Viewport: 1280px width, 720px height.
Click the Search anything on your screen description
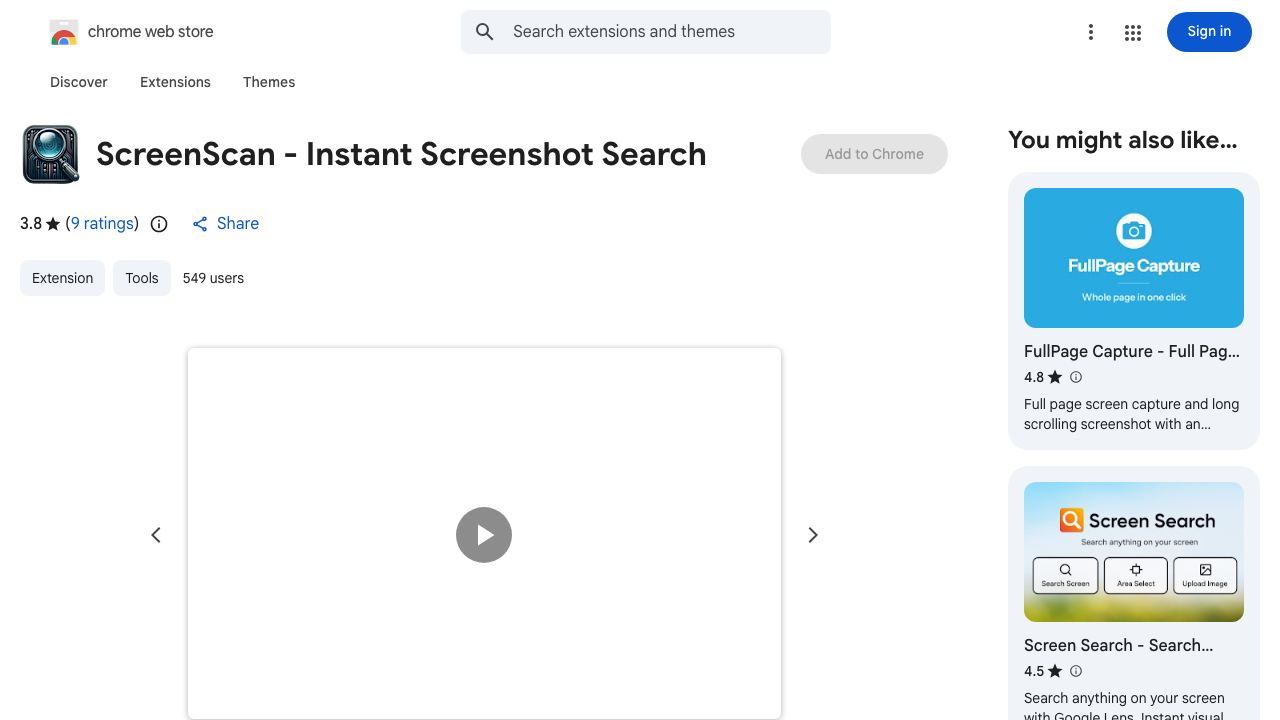point(1124,706)
